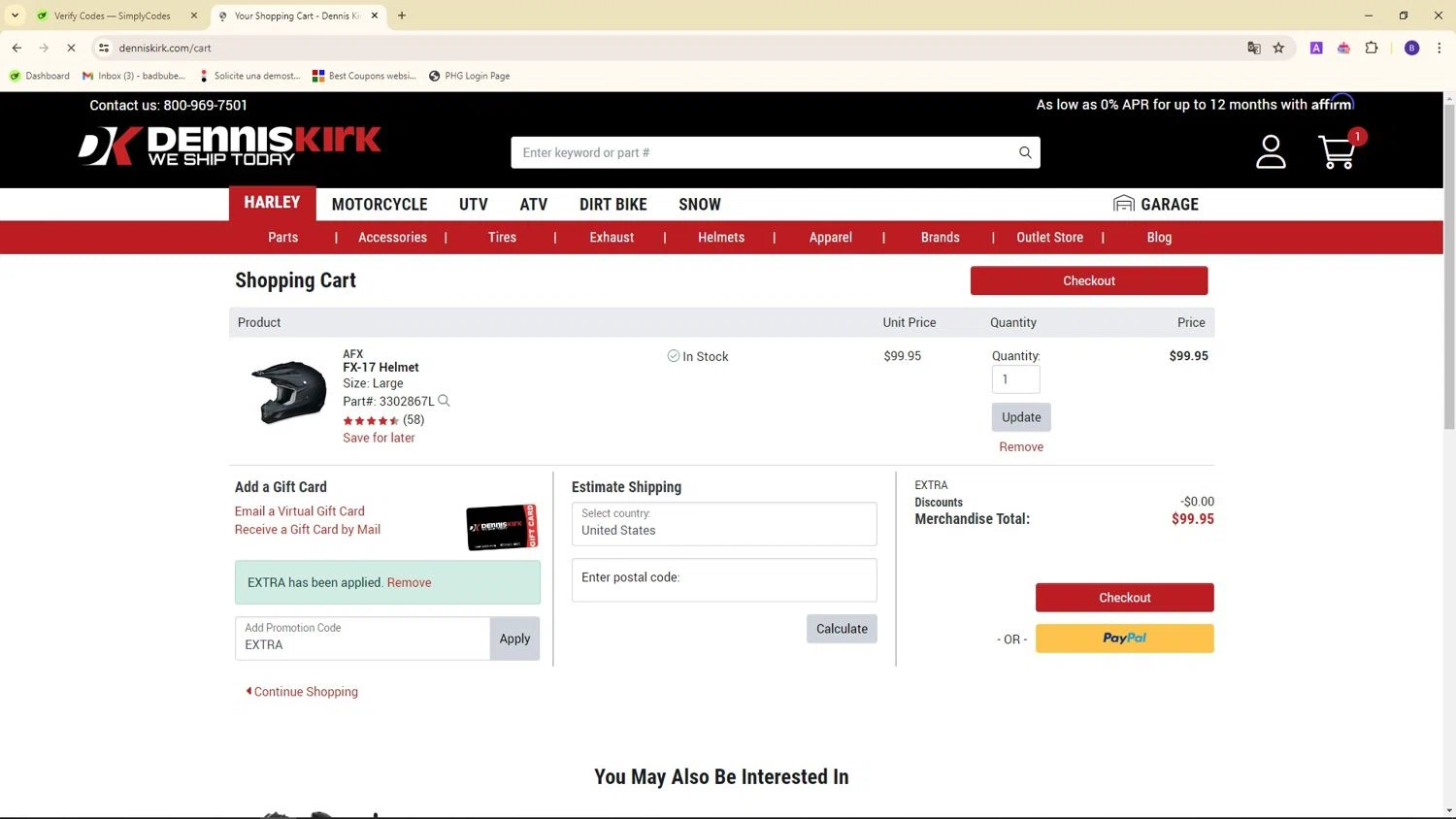Image resolution: width=1456 pixels, height=819 pixels.
Task: Click Receive a Gift Card by Mail
Action: 308,530
